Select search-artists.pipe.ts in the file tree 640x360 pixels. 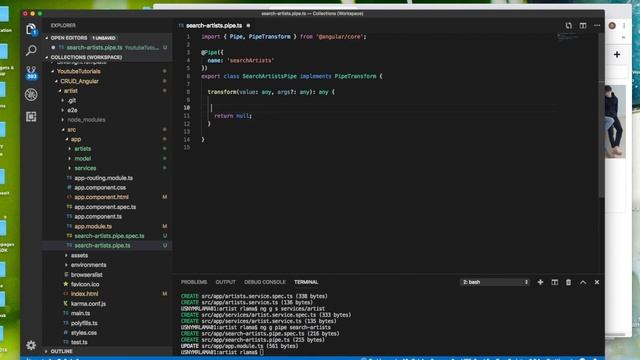[108, 246]
